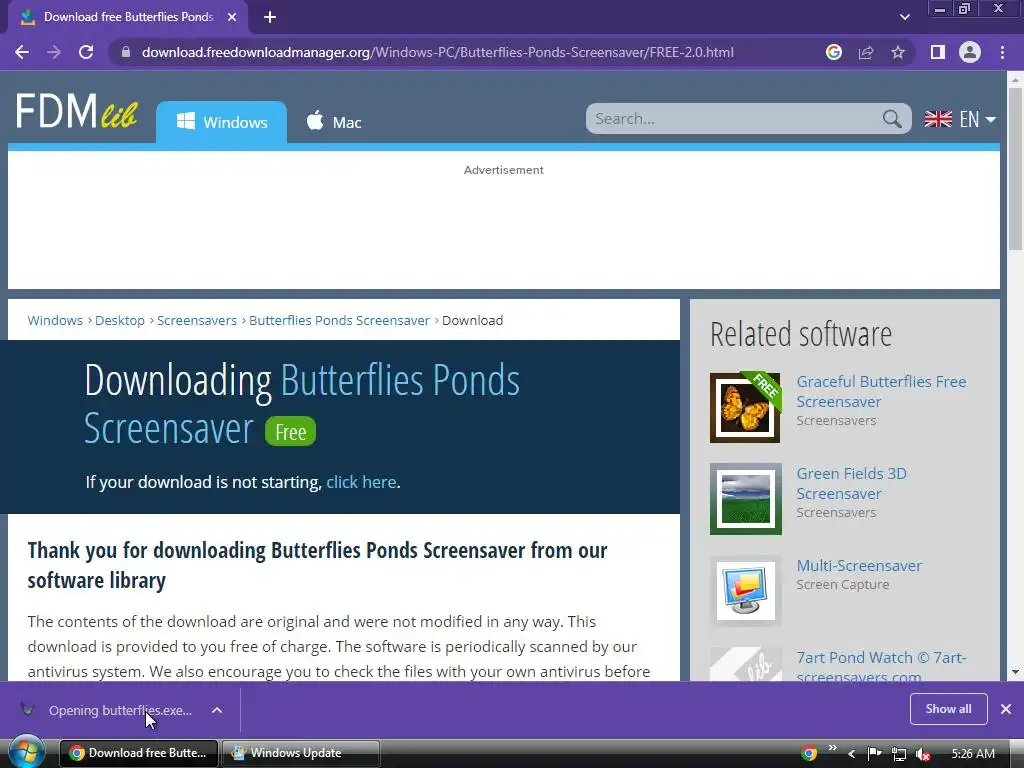Open the Desktop breadcrumb link
The width and height of the screenshot is (1024, 768).
tap(120, 321)
